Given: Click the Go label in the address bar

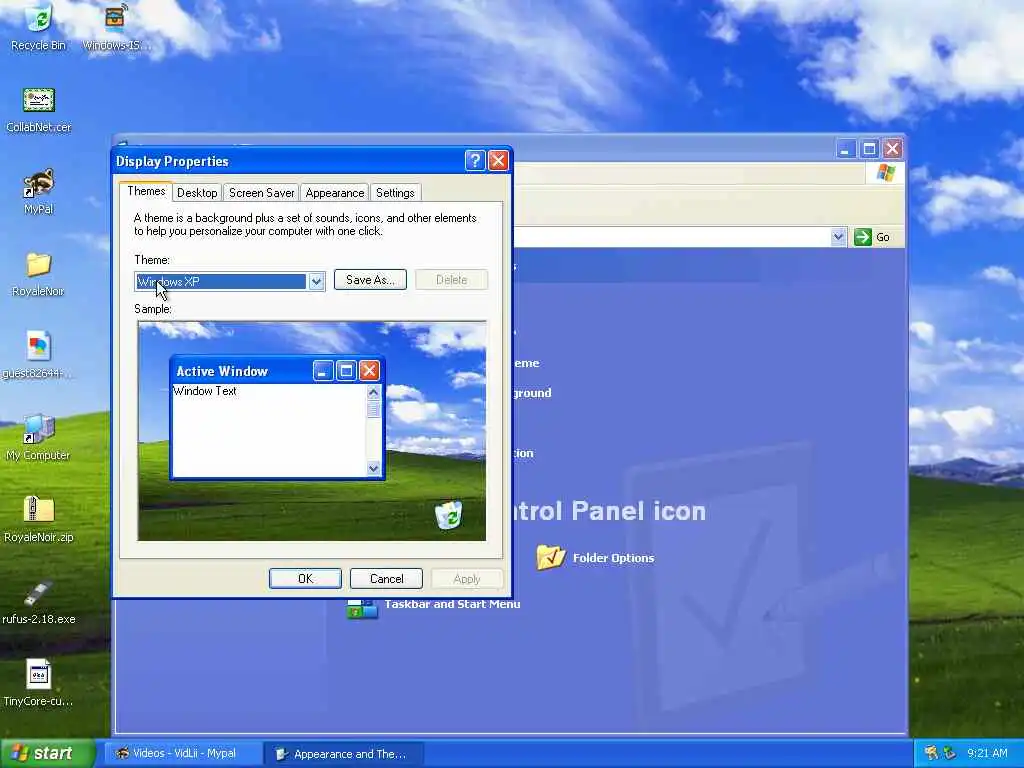Looking at the screenshot, I should (x=883, y=237).
